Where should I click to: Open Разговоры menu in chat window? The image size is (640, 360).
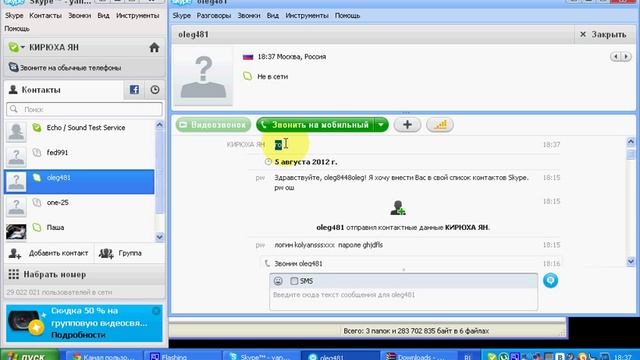[214, 16]
